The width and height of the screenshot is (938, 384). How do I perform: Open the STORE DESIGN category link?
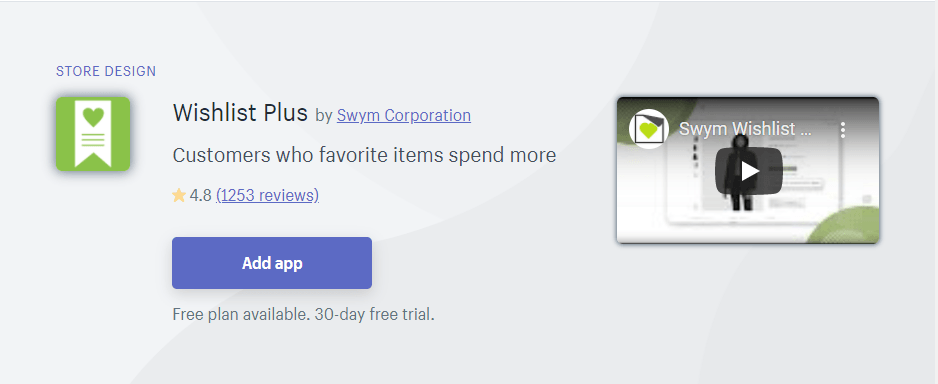106,71
